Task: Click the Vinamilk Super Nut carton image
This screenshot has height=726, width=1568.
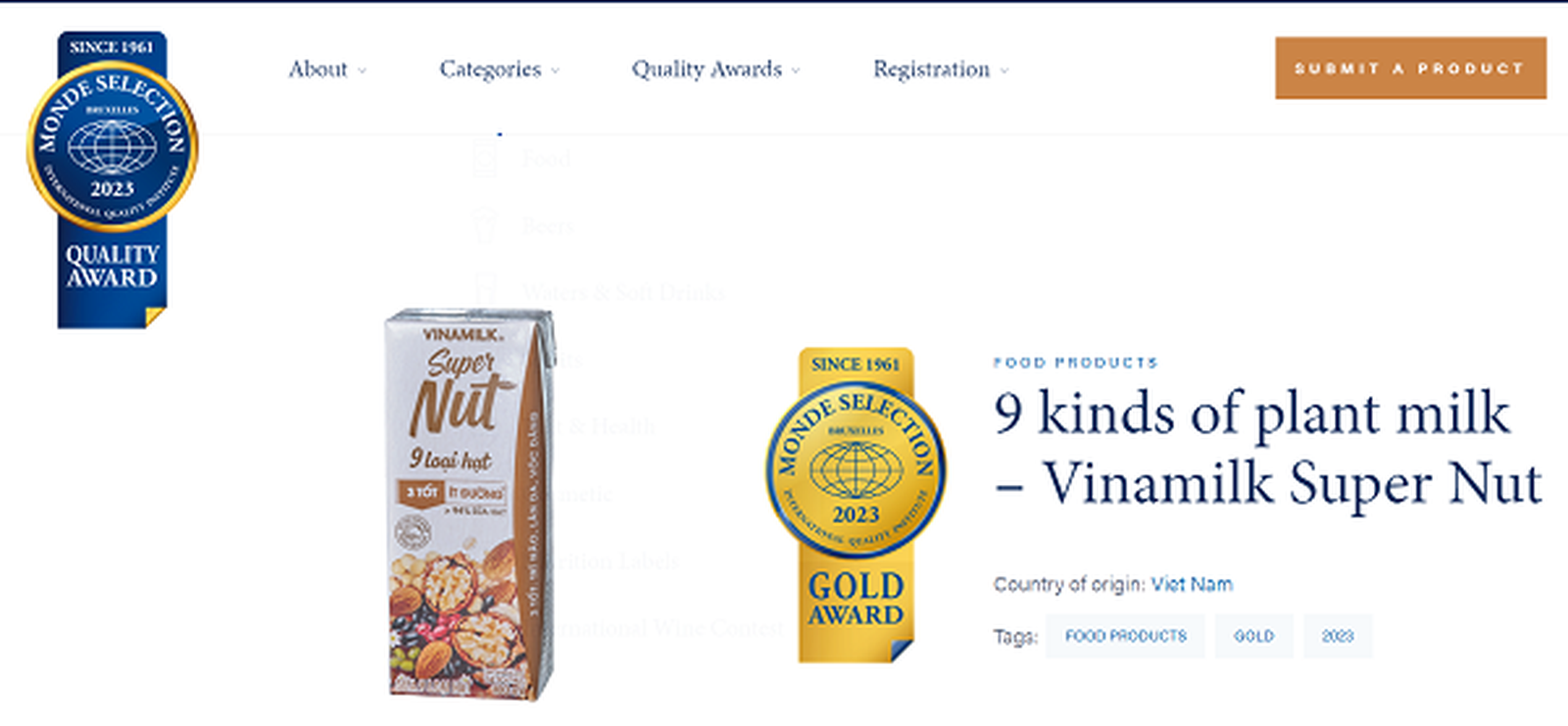Action: (467, 505)
